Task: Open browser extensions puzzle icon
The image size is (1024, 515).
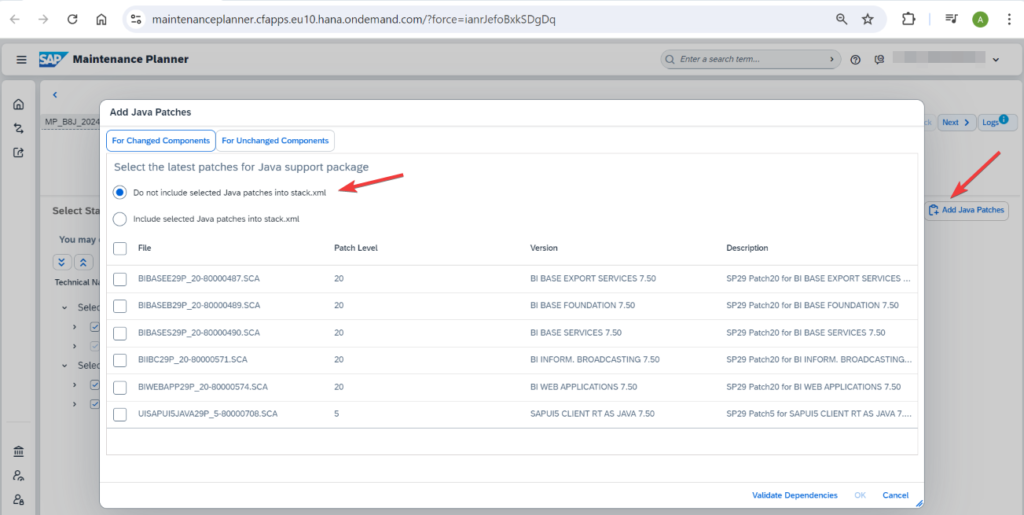Action: (x=908, y=20)
